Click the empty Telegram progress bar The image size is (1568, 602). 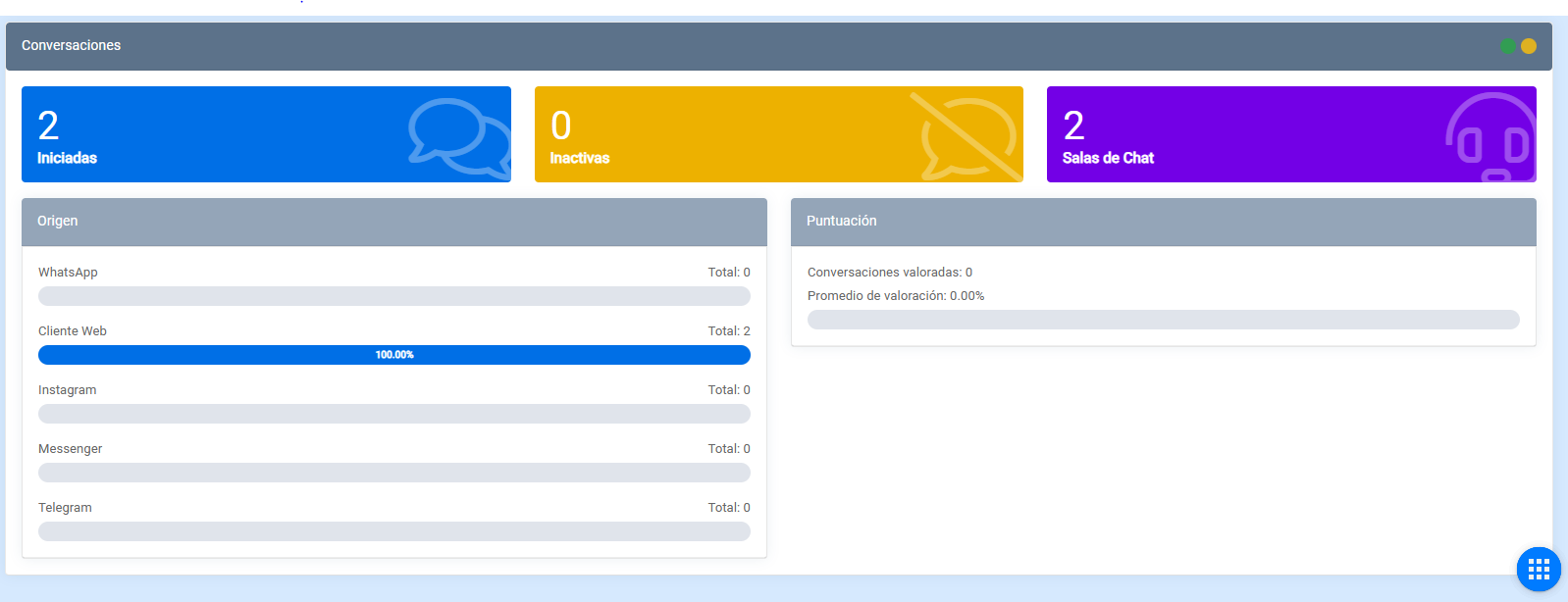click(x=394, y=531)
